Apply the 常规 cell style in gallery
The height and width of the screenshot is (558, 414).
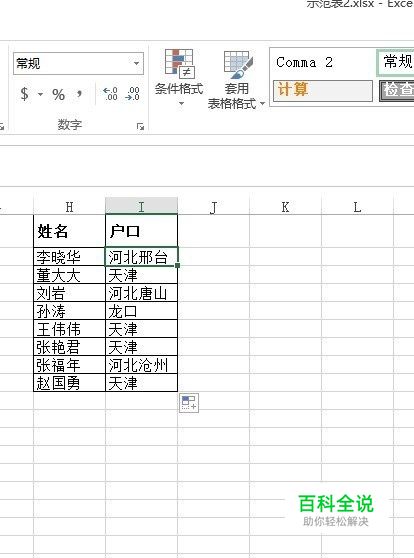(395, 62)
